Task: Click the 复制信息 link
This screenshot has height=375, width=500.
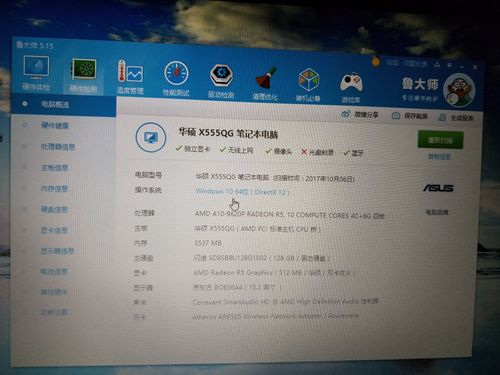Action: coord(439,157)
